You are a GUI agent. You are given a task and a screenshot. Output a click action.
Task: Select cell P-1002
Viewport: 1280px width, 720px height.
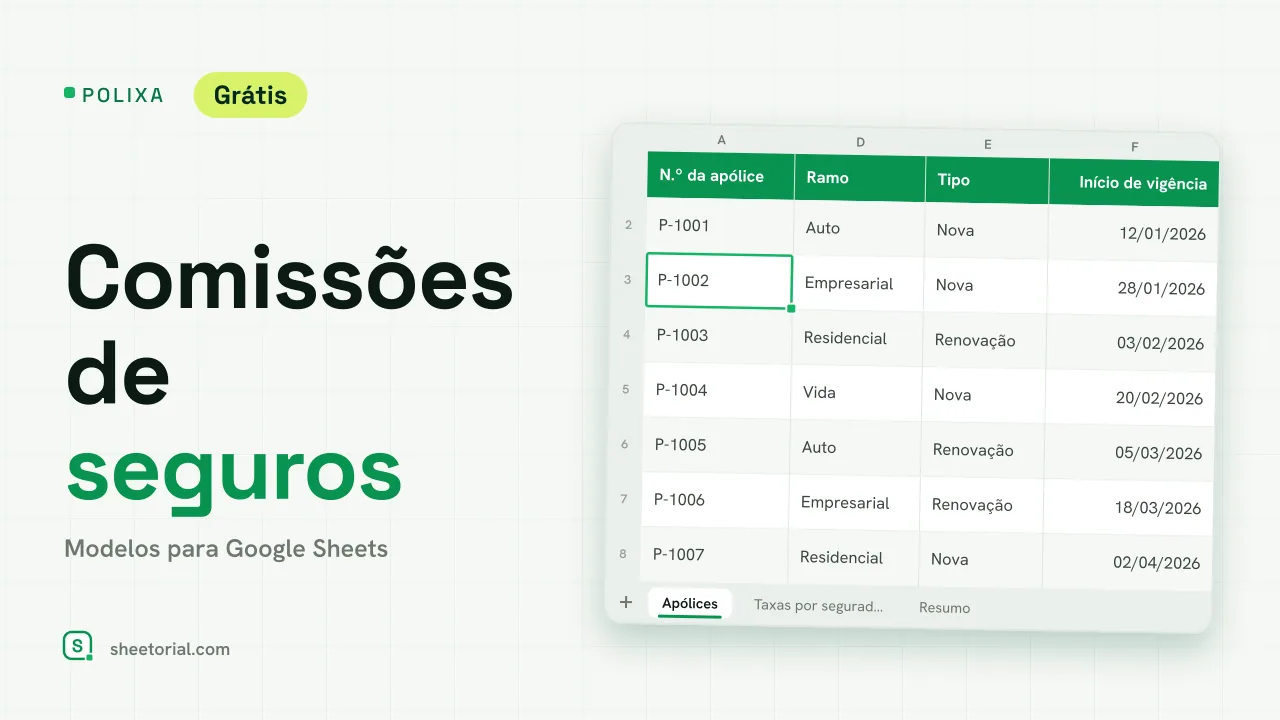point(719,281)
